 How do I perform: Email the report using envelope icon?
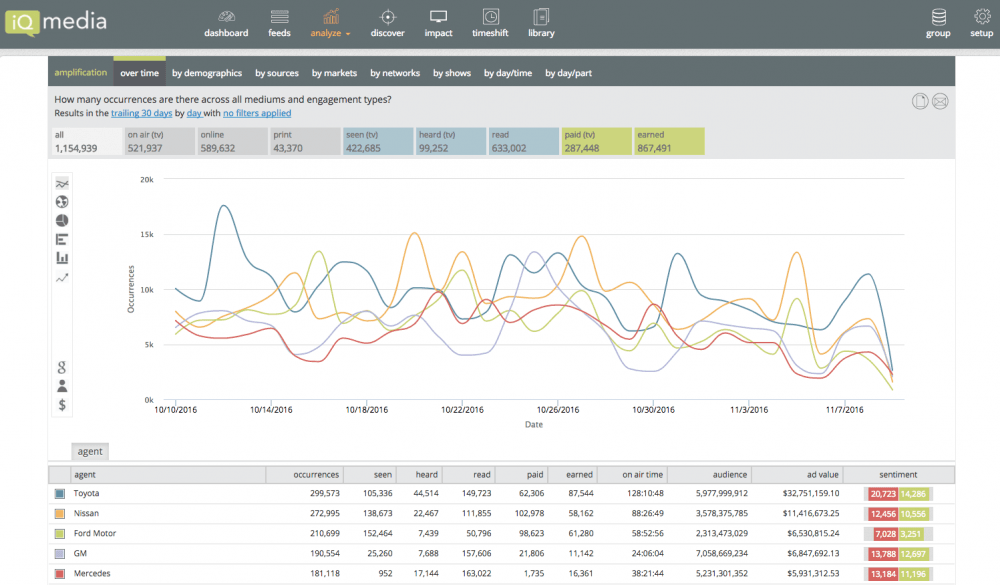tap(940, 101)
